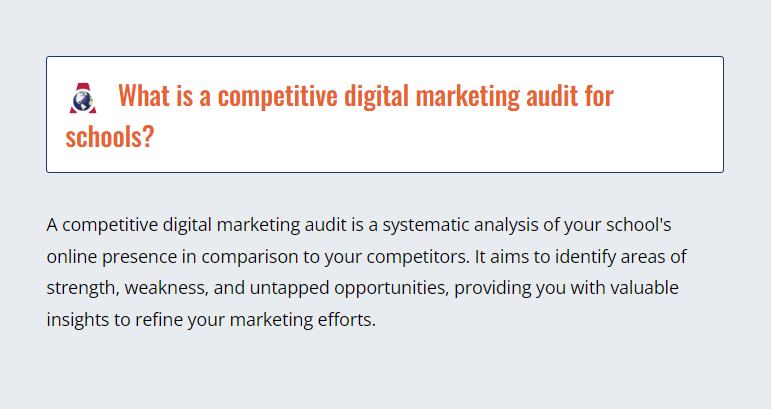Click the word "schools?" in the orange heading
The image size is (771, 409).
tap(110, 137)
